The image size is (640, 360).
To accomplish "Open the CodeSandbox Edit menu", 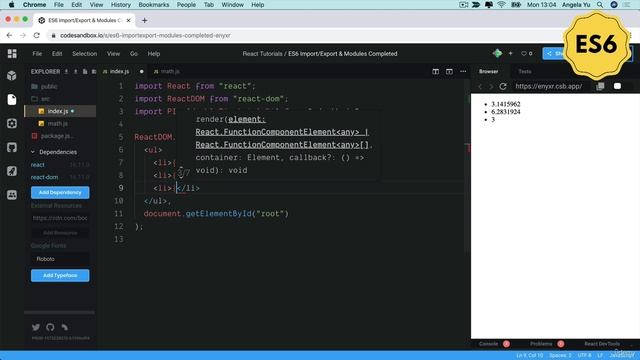I will (x=57, y=53).
